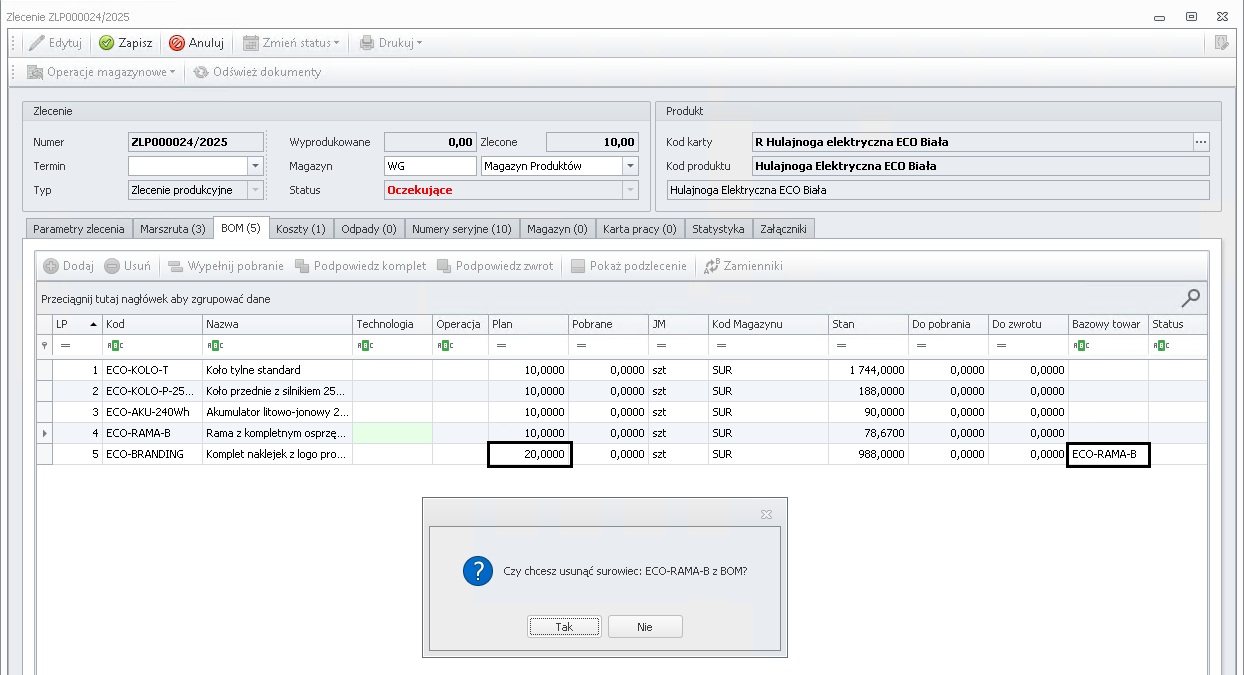Open the Koszty (1) tab
The image size is (1244, 675).
point(301,229)
